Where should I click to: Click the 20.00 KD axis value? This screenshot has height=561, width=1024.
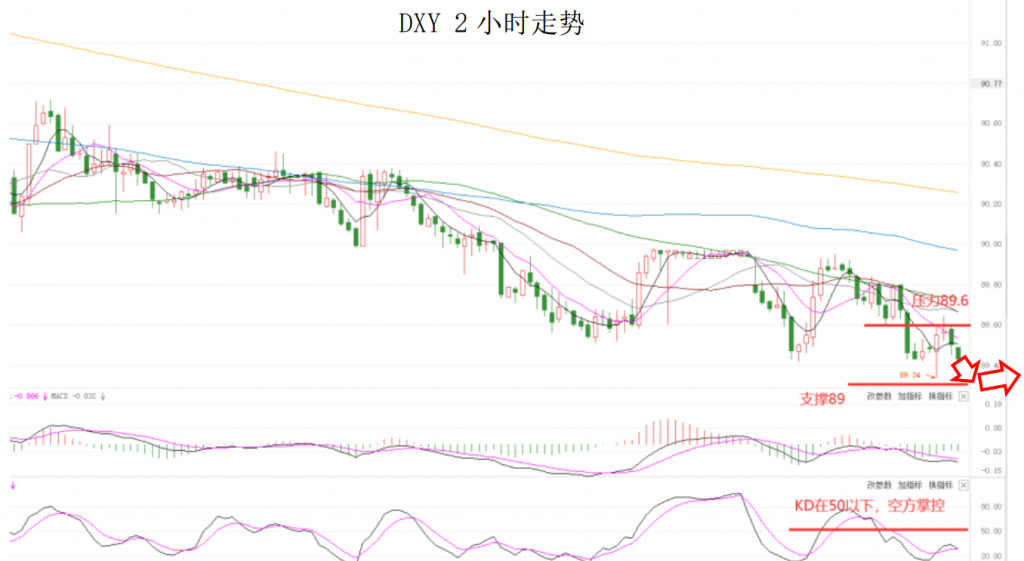[x=991, y=556]
